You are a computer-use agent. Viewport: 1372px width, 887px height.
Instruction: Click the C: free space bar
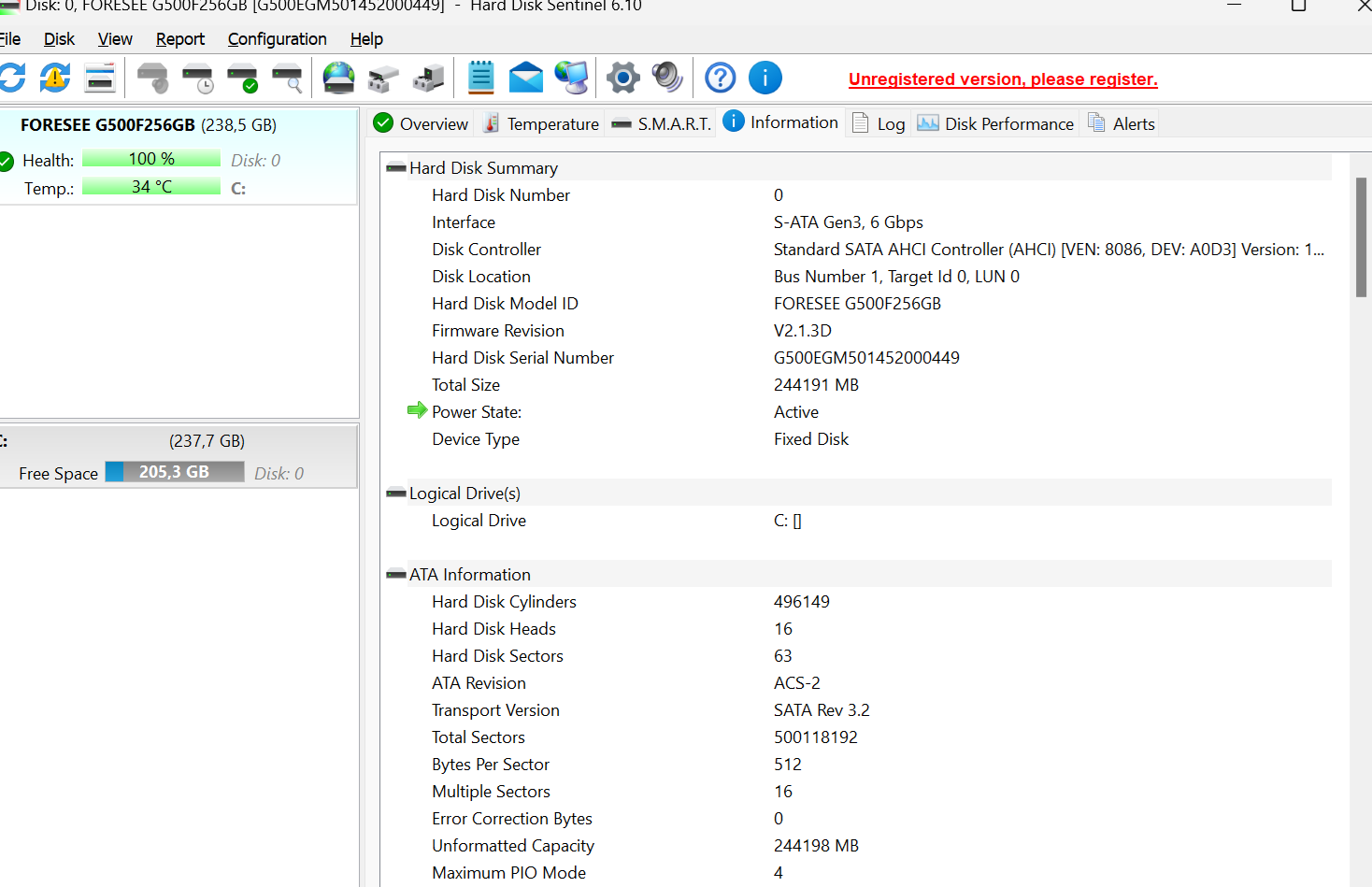click(x=174, y=472)
